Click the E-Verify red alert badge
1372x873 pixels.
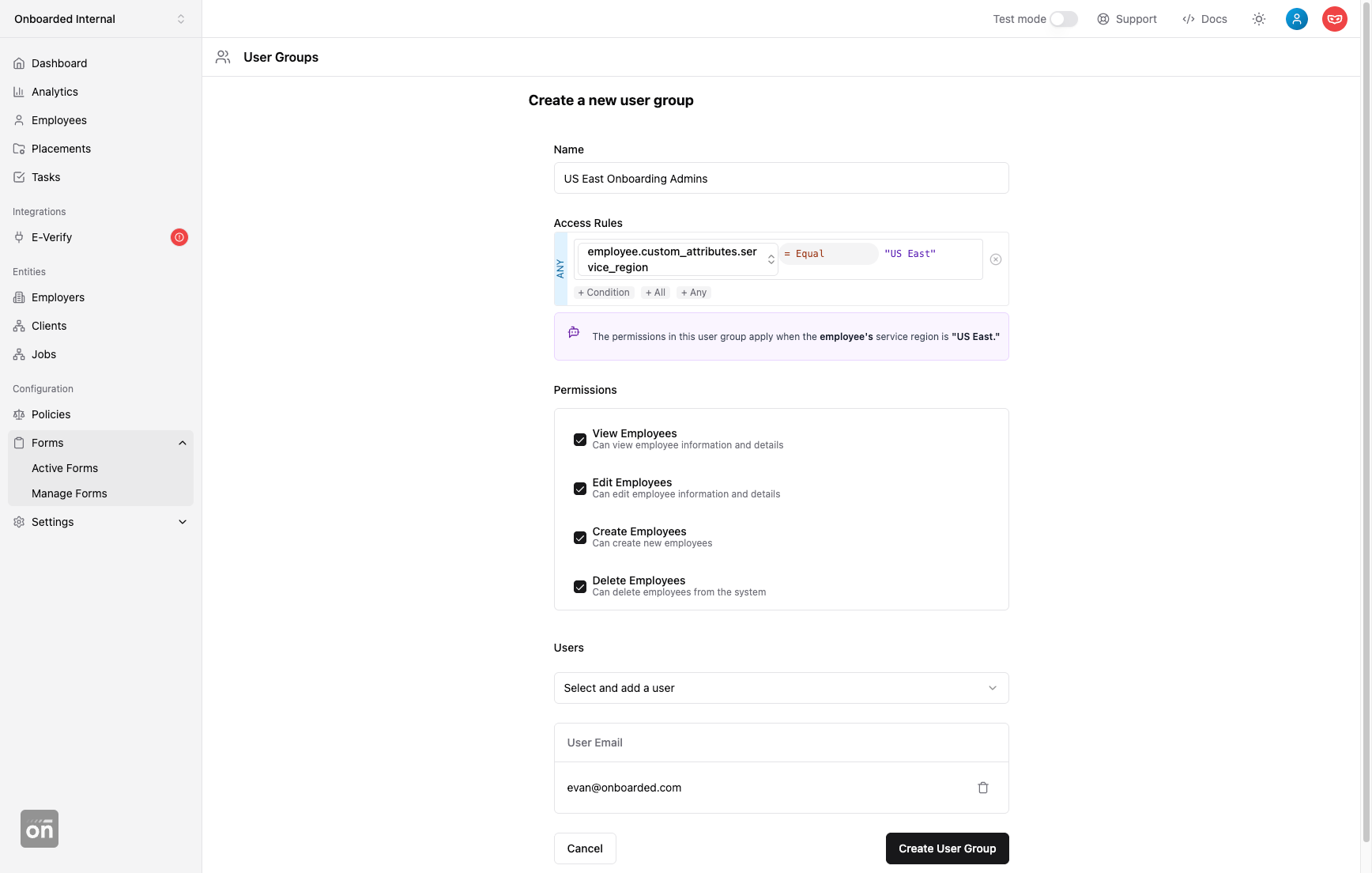(179, 237)
